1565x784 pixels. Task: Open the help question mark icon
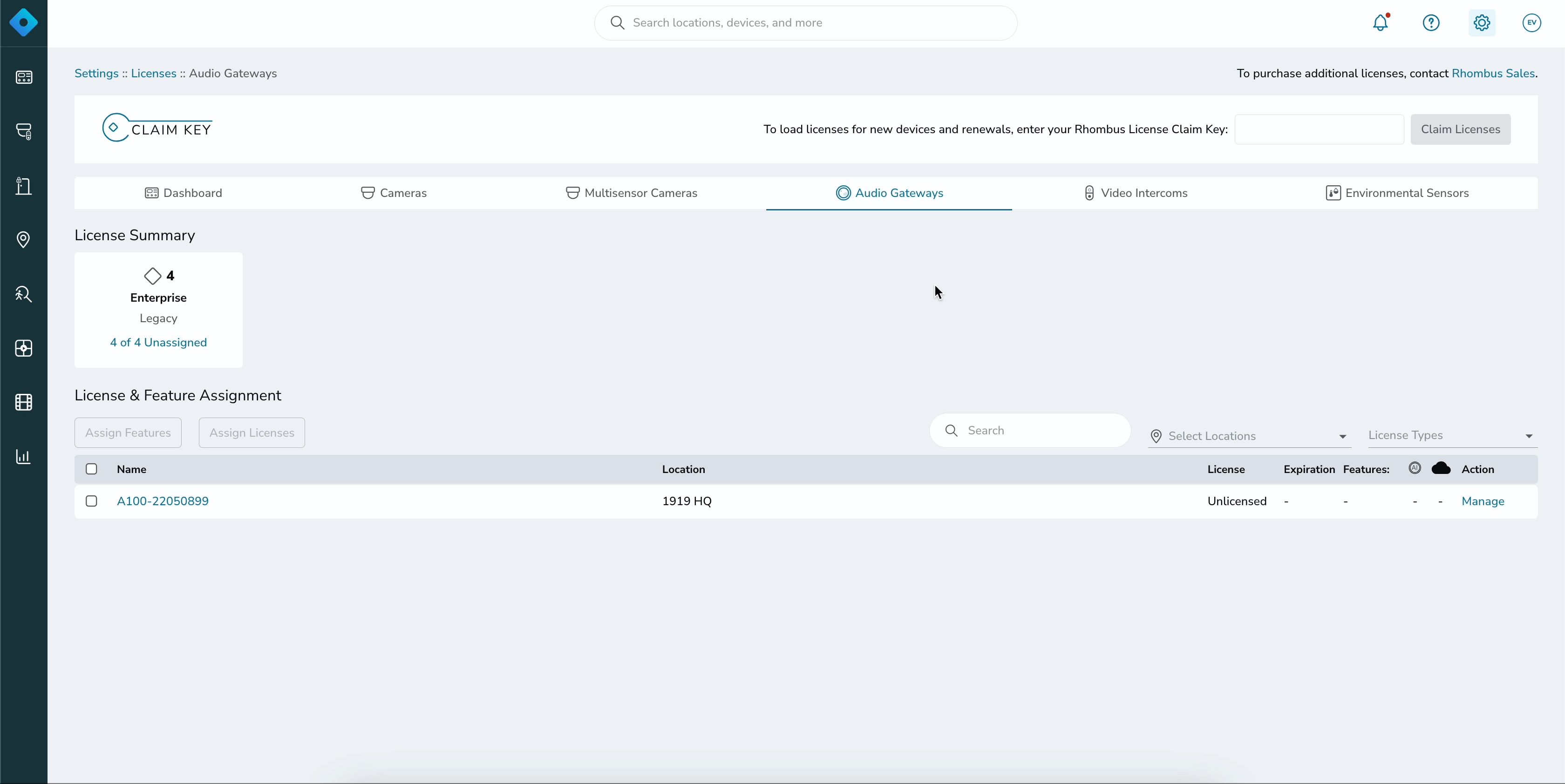click(x=1431, y=22)
